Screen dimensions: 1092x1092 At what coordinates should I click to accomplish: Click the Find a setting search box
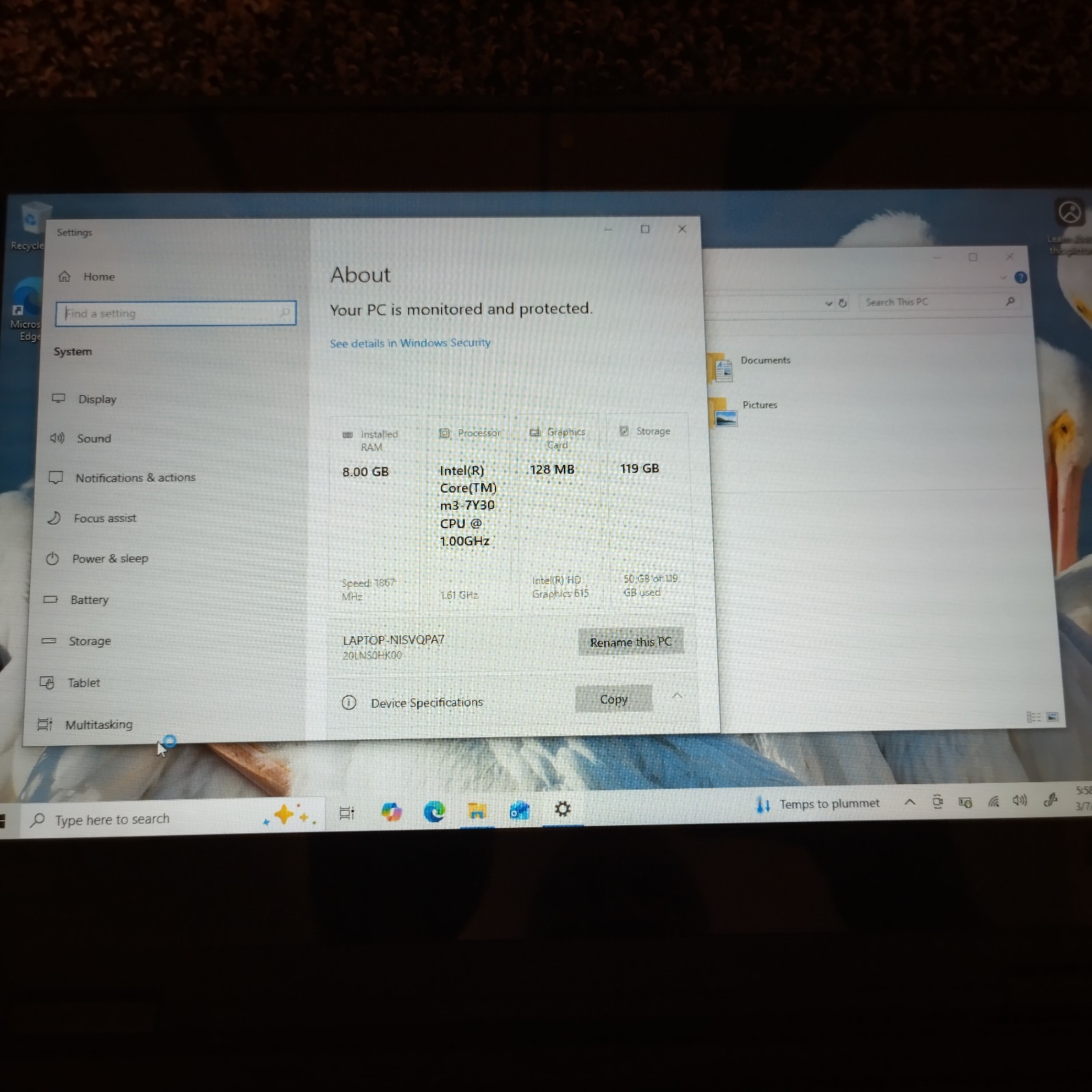176,313
